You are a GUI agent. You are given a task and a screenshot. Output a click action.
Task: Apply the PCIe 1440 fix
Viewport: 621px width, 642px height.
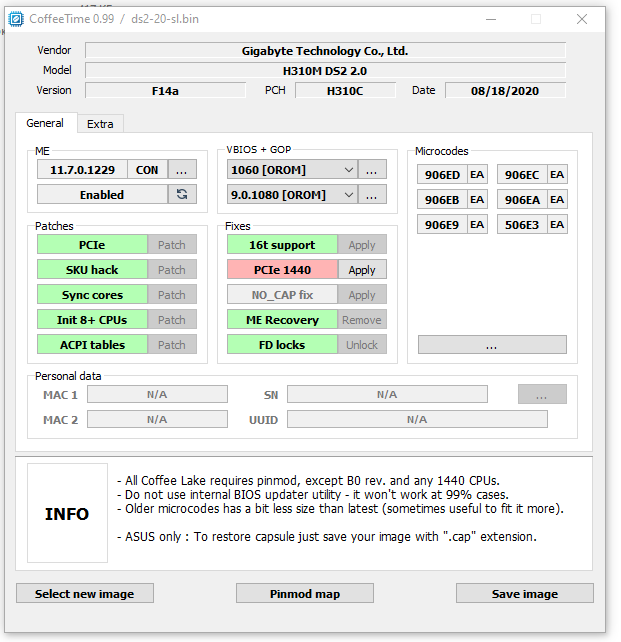(x=362, y=269)
